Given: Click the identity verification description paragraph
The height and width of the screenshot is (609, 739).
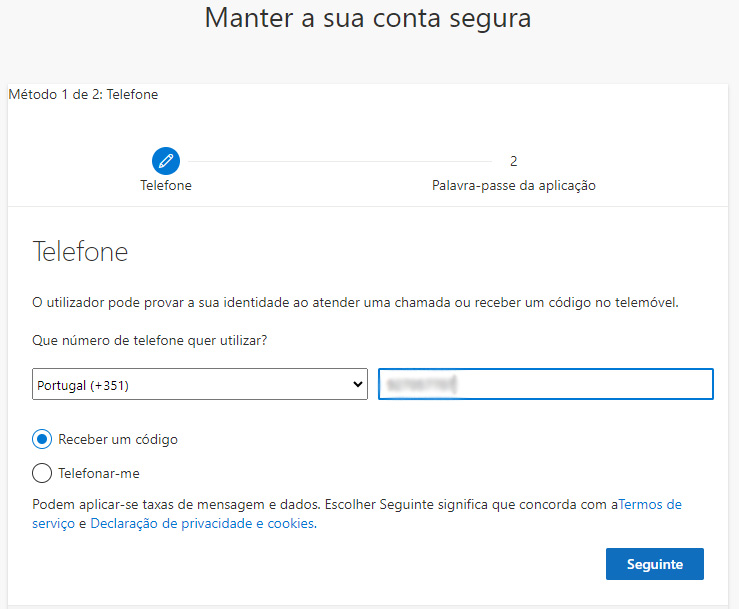Looking at the screenshot, I should tap(355, 302).
